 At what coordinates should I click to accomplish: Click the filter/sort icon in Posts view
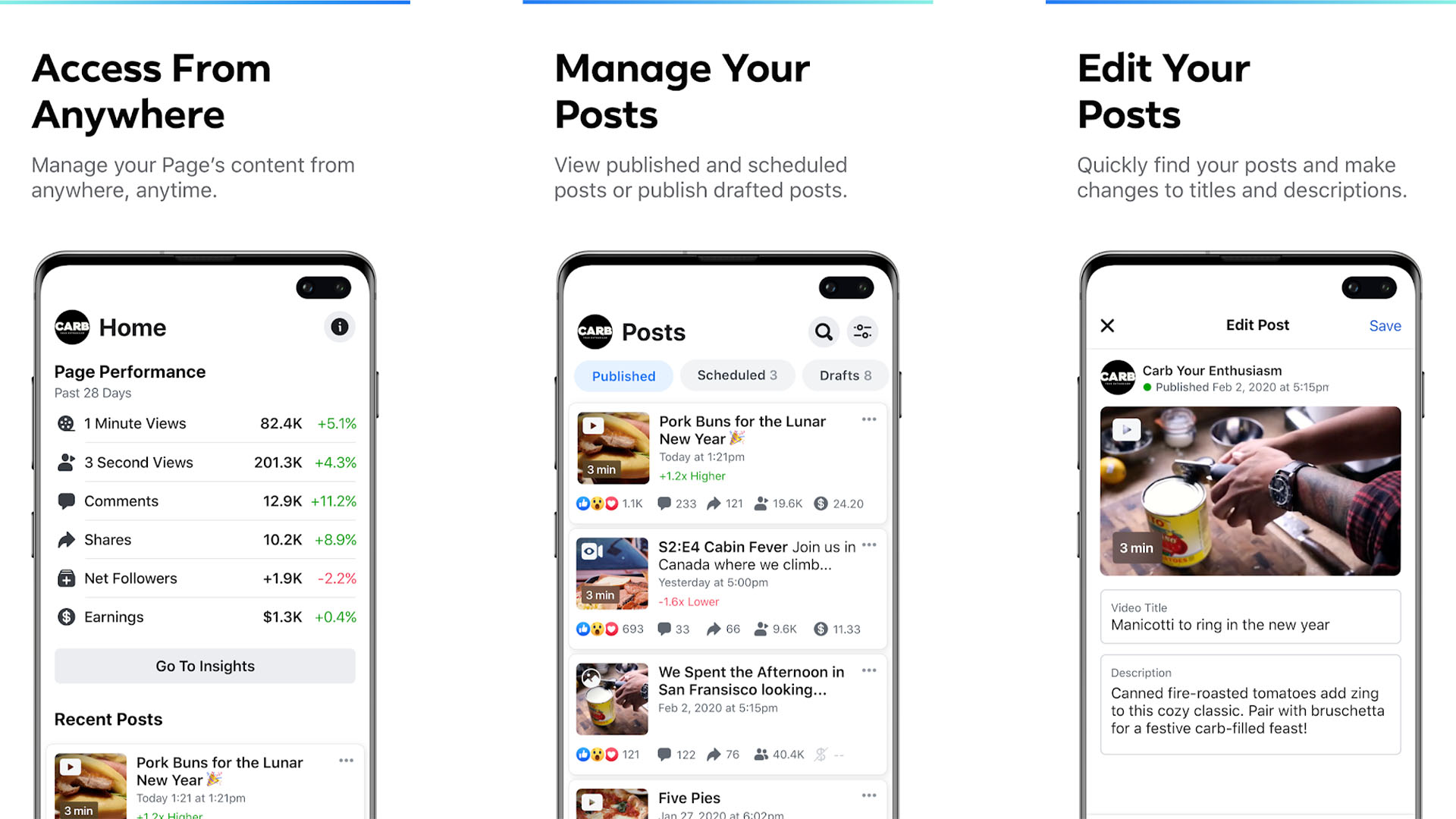tap(862, 331)
